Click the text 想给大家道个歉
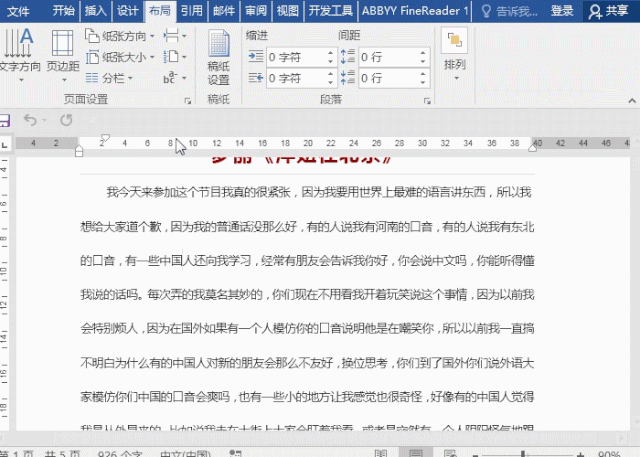The image size is (640, 457). pyautogui.click(x=121, y=226)
